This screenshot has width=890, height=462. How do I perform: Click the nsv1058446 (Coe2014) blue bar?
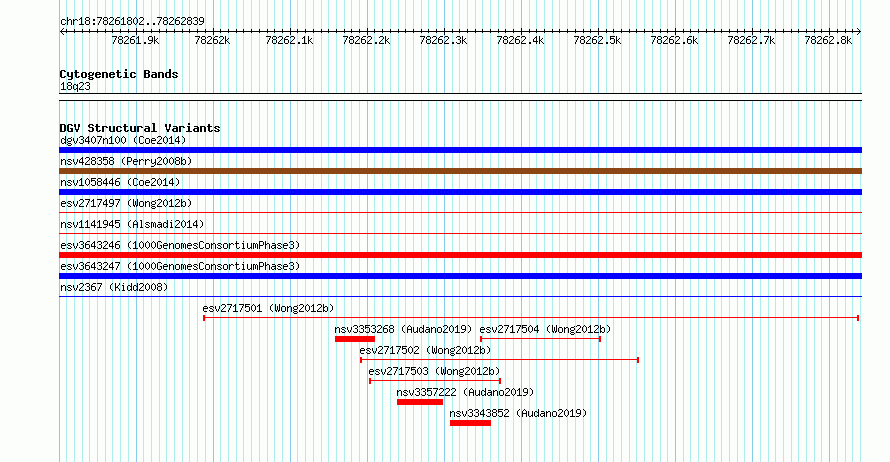tap(460, 192)
